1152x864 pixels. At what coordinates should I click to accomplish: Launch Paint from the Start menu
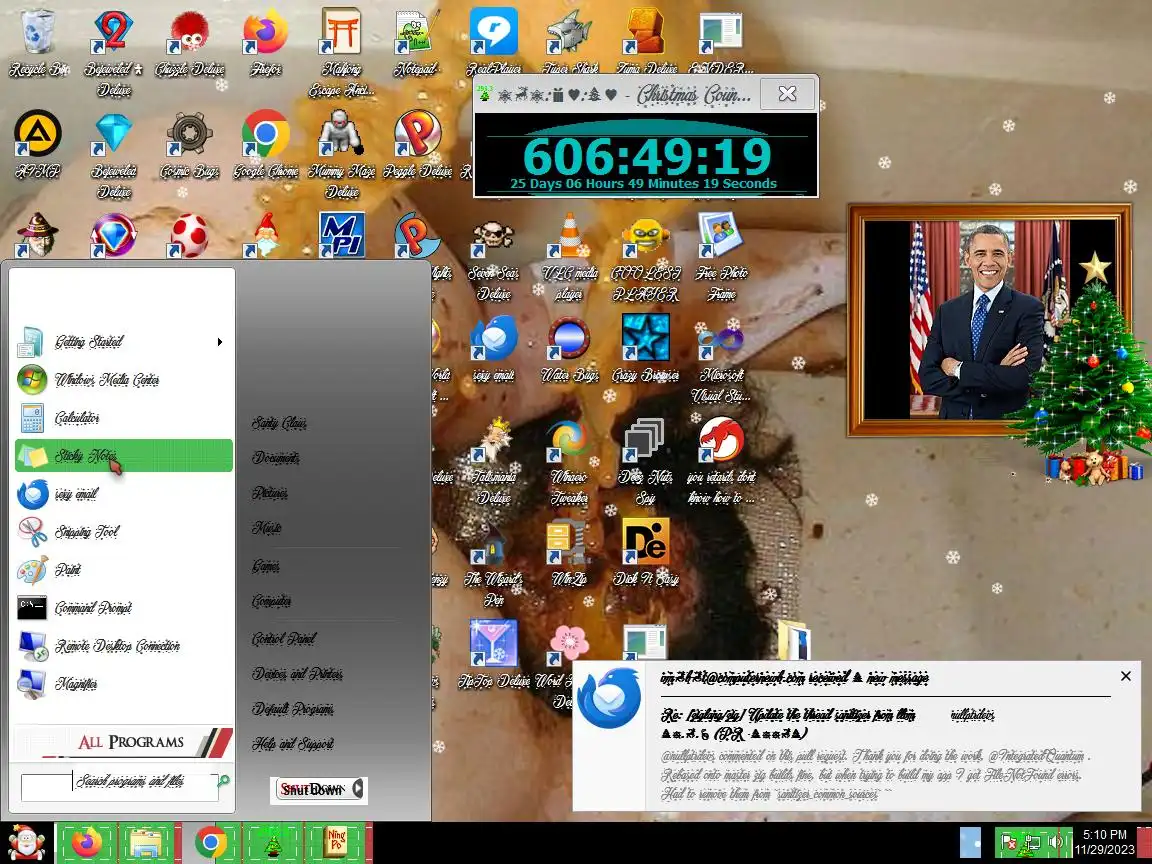tap(123, 570)
